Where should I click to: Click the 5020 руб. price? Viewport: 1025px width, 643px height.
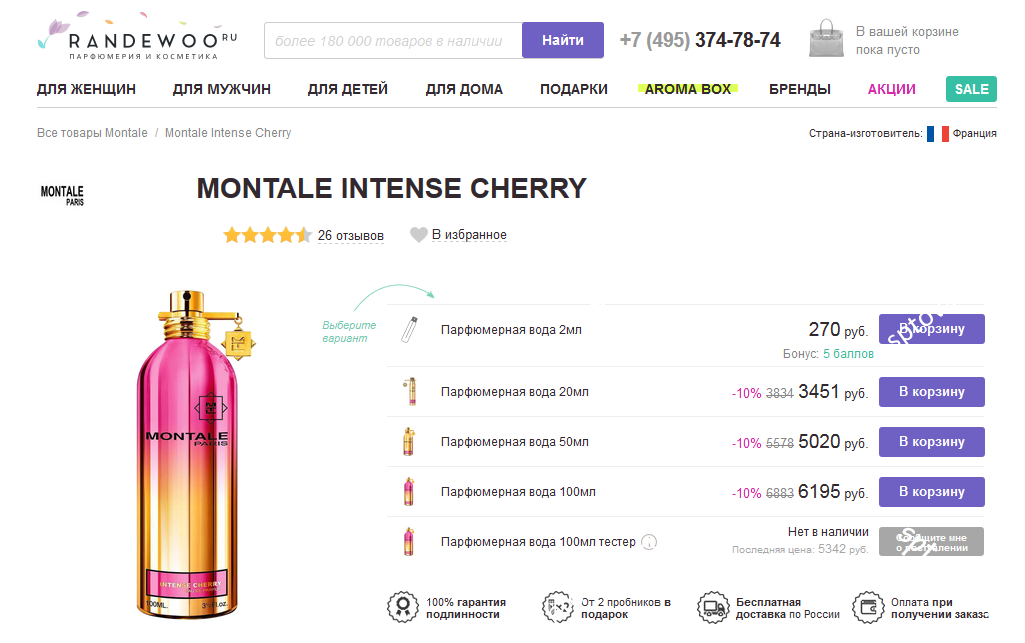click(x=833, y=442)
